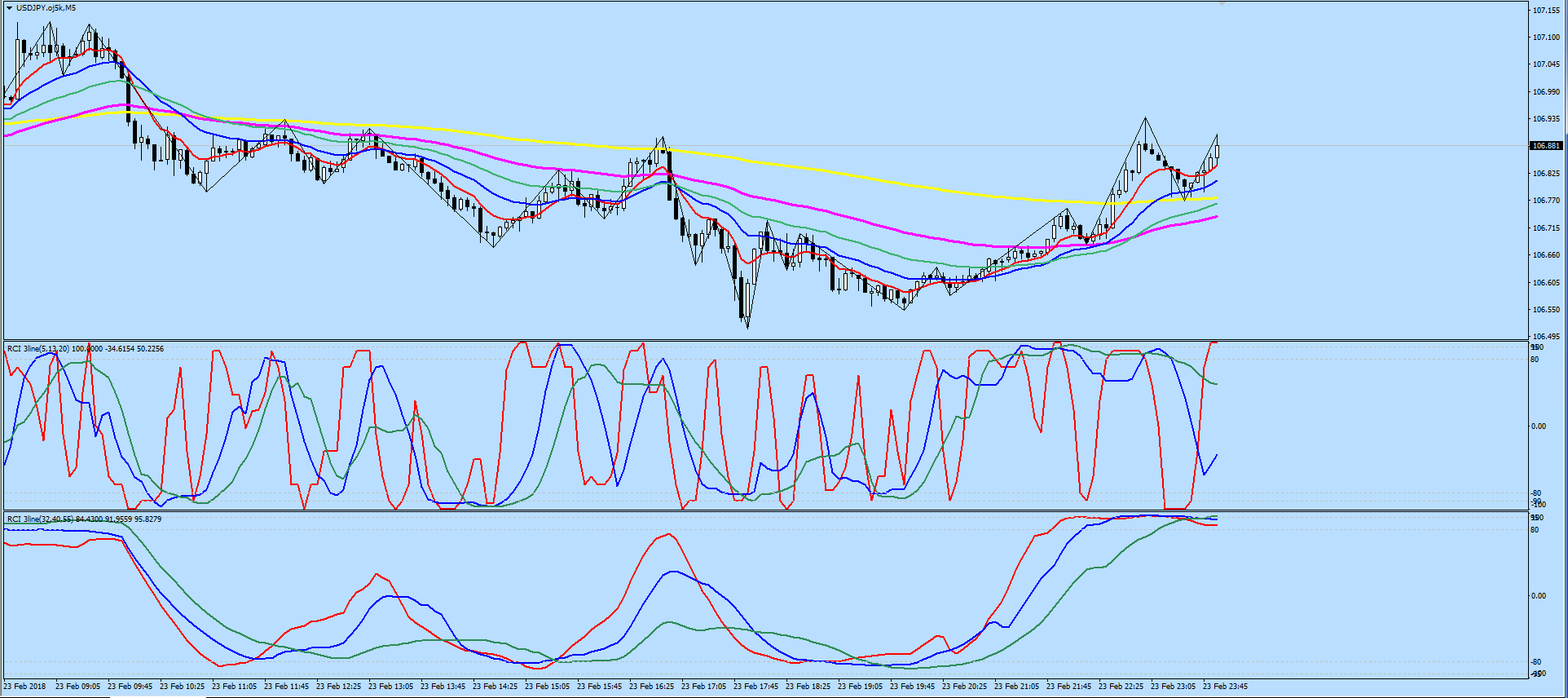This screenshot has height=698, width=1568.
Task: Click the 23 Feb 11:45 time label
Action: coord(286,687)
